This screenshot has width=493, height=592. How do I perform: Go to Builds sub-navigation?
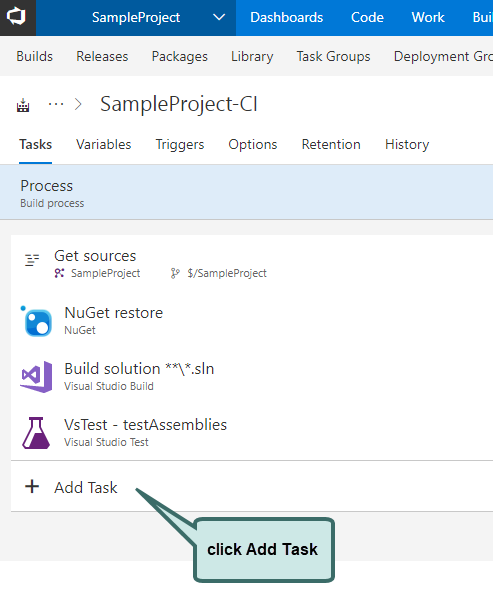pyautogui.click(x=34, y=56)
